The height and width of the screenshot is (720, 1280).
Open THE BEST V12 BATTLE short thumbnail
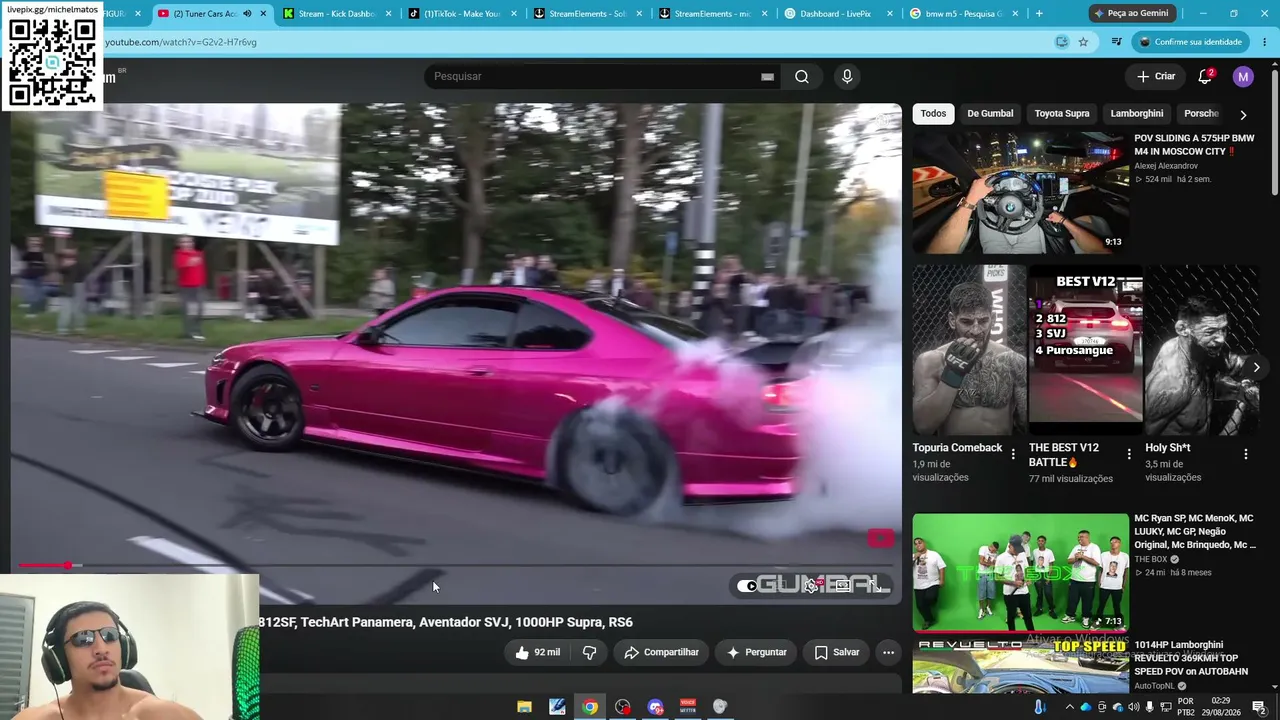click(1085, 350)
